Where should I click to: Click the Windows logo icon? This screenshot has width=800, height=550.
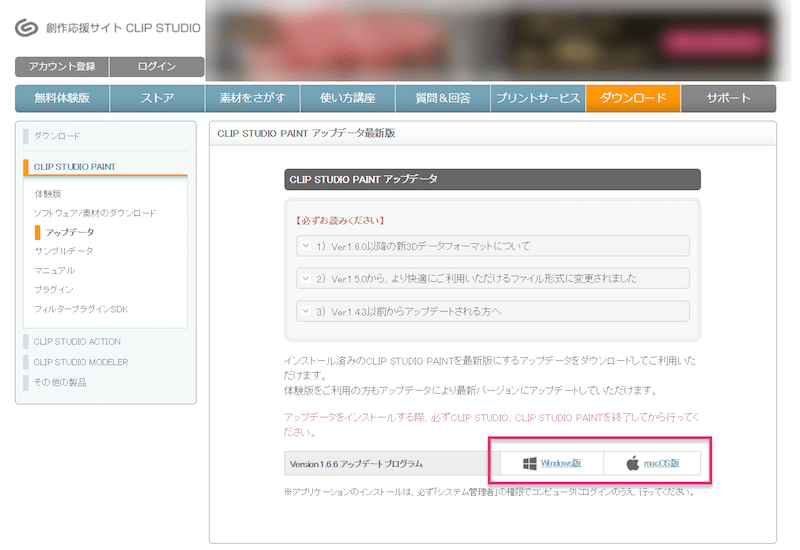click(530, 463)
